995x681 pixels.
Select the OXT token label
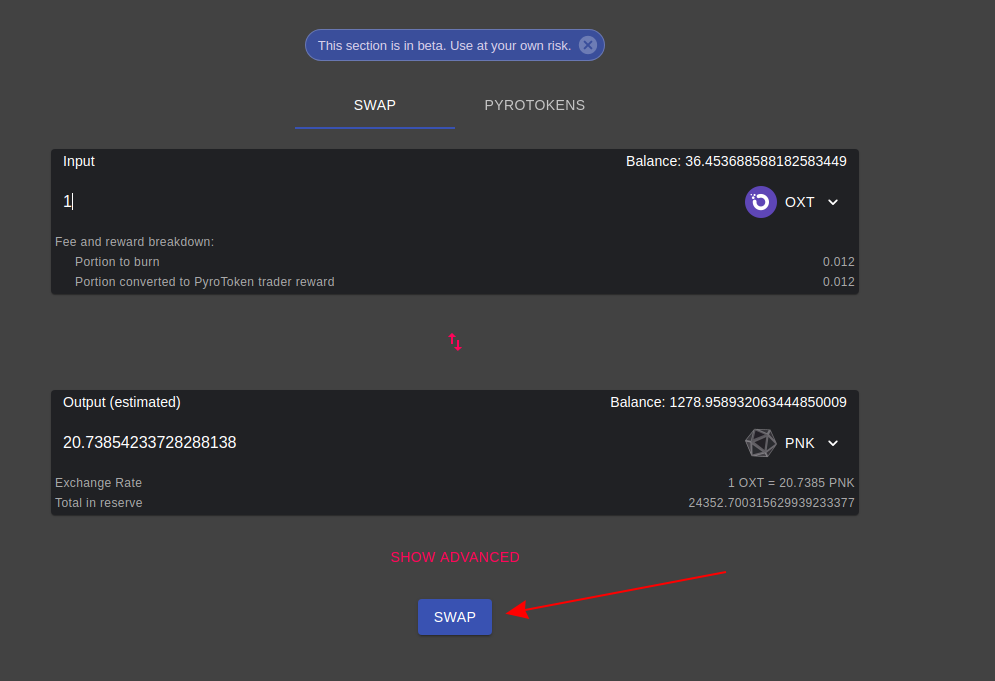[x=800, y=202]
